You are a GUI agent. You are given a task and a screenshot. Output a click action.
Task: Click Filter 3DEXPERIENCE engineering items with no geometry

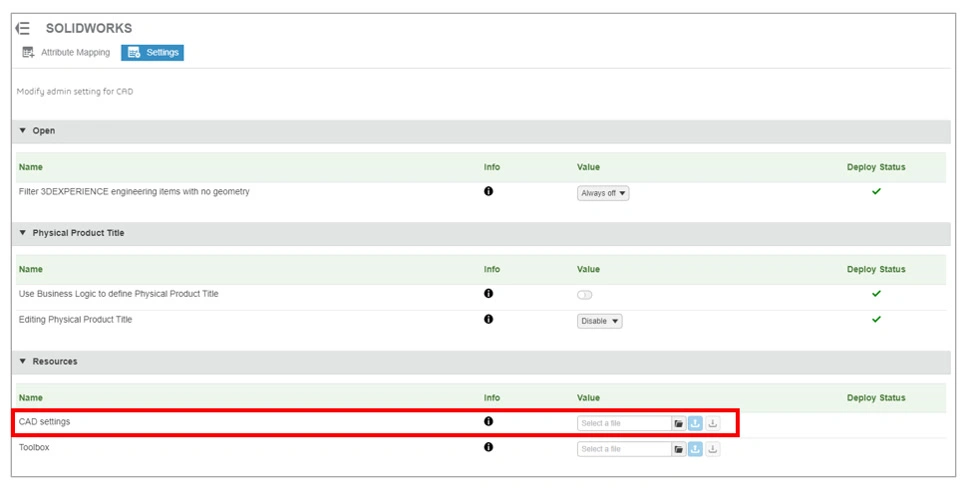click(134, 192)
